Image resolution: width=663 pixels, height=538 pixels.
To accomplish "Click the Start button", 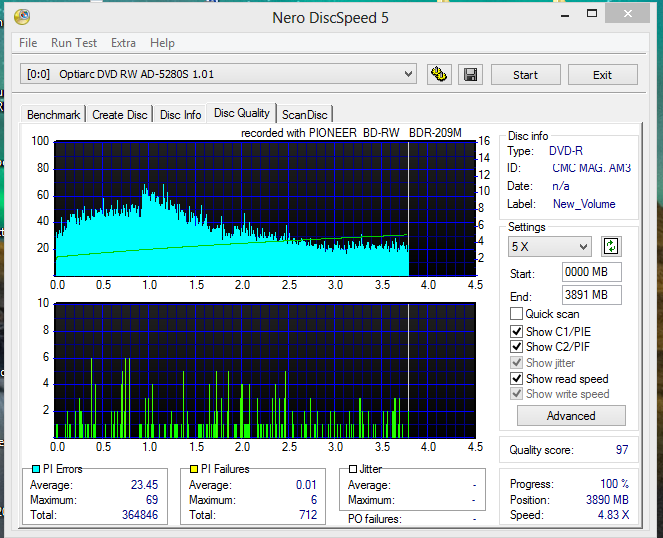I will click(526, 75).
